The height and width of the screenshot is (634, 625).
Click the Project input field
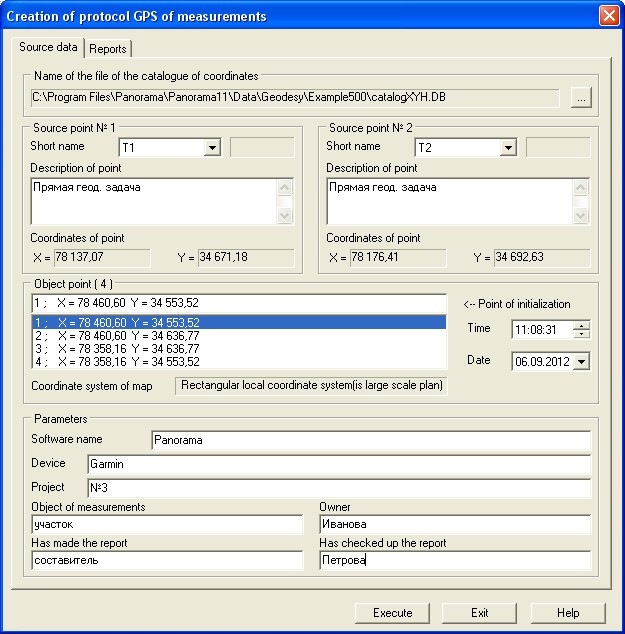tap(338, 488)
